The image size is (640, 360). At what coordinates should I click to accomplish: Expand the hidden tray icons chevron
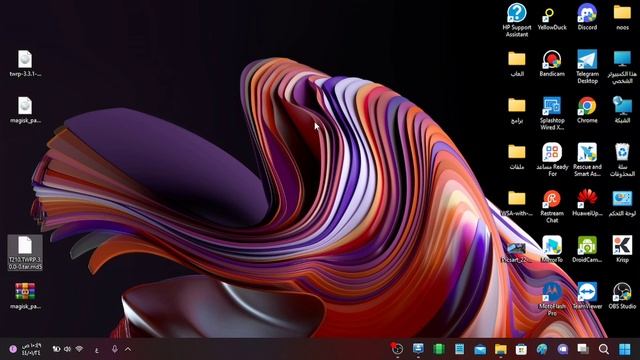pos(128,349)
